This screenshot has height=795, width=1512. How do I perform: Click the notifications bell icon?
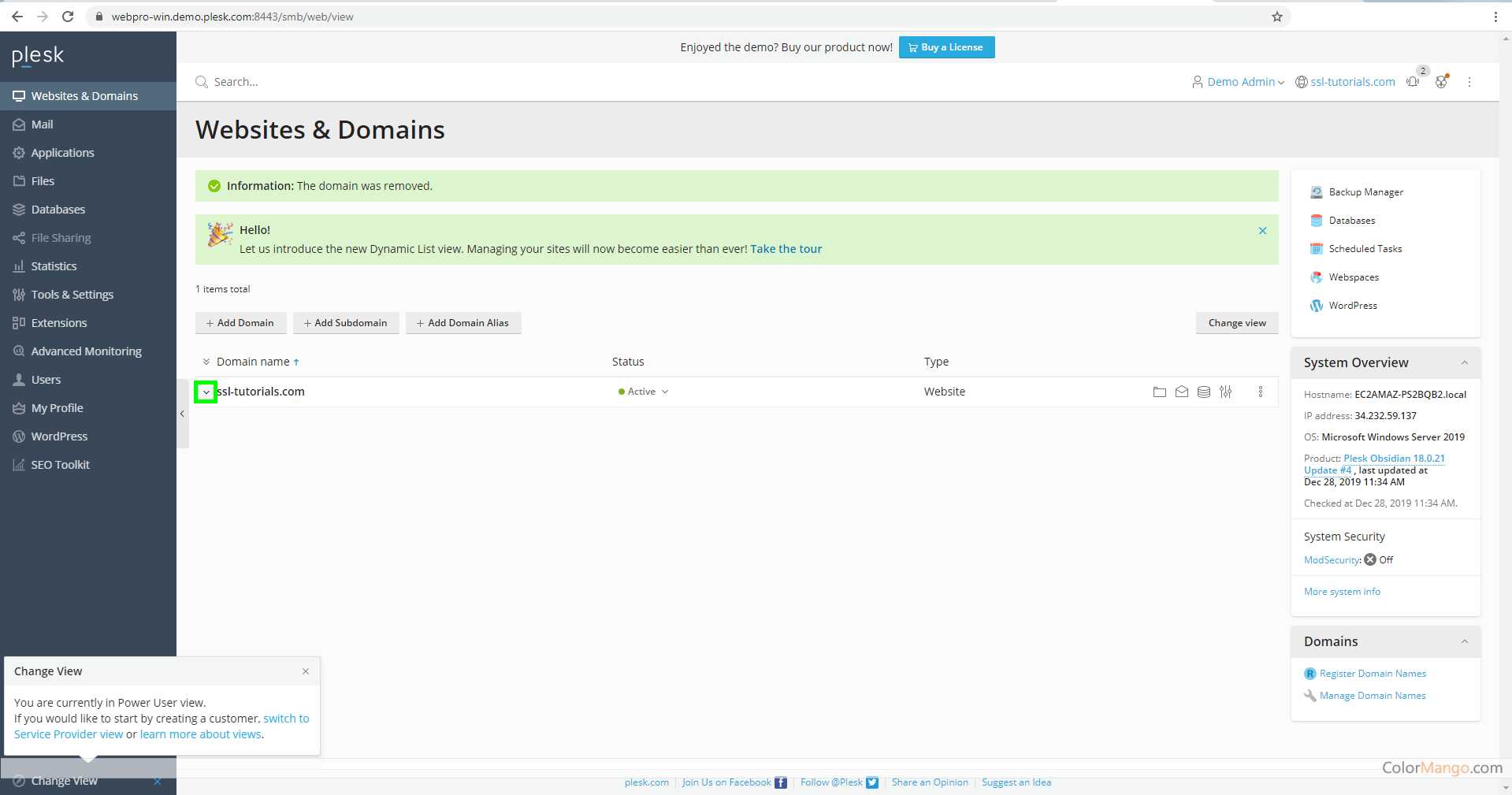tap(1412, 81)
